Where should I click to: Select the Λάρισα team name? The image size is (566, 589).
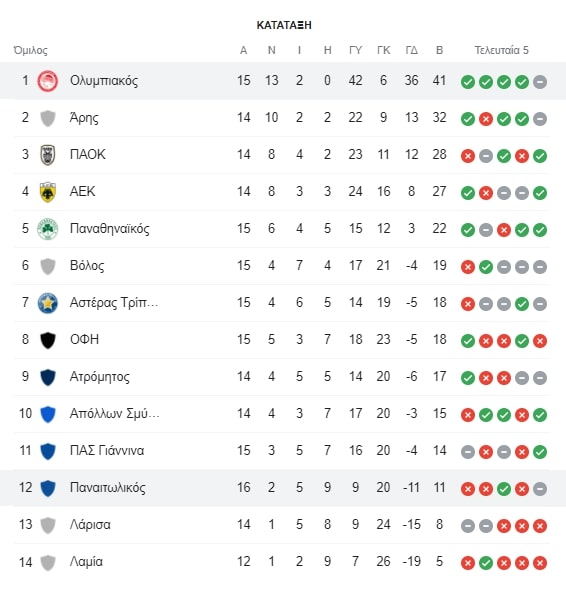pyautogui.click(x=90, y=524)
